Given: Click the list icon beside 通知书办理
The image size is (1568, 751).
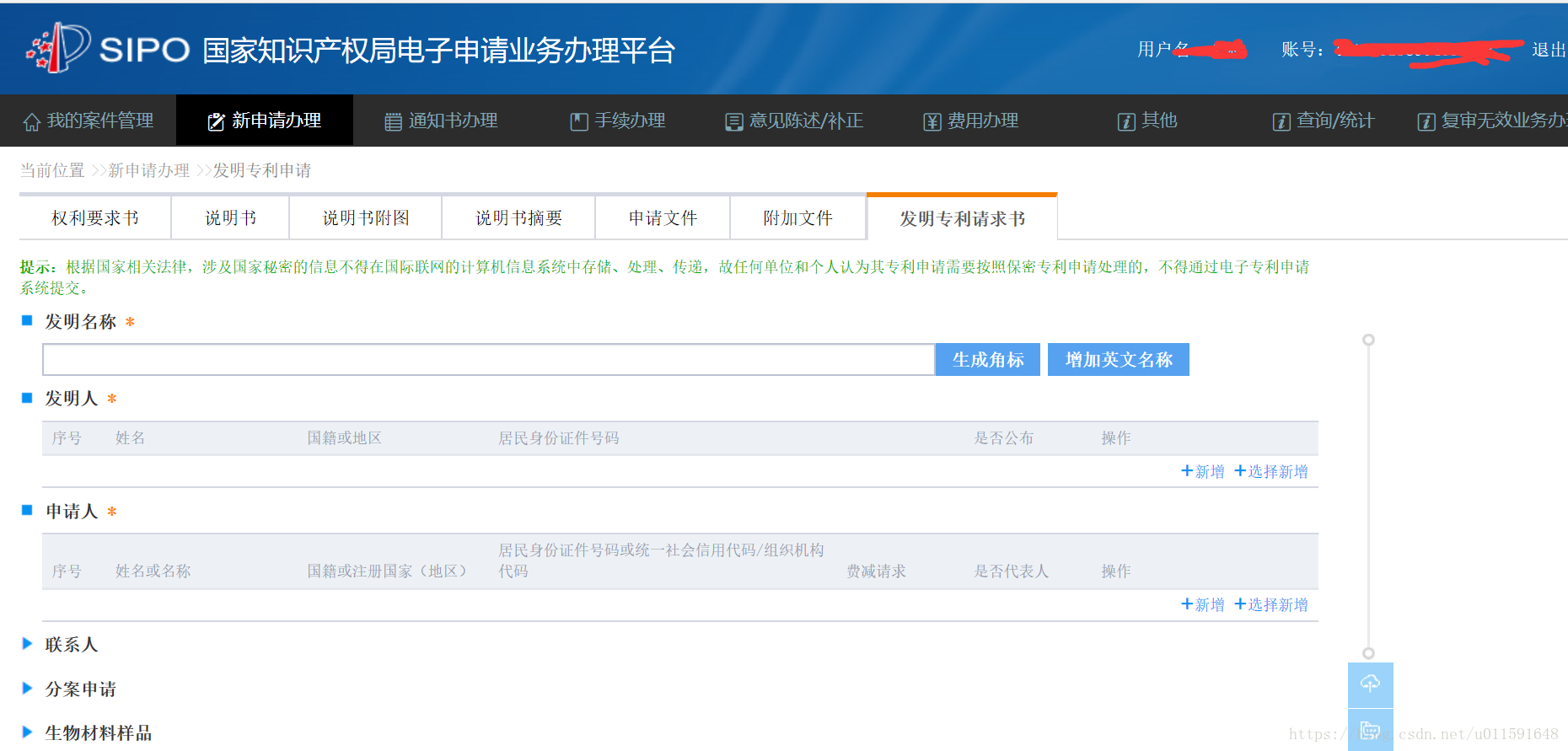Looking at the screenshot, I should point(393,122).
